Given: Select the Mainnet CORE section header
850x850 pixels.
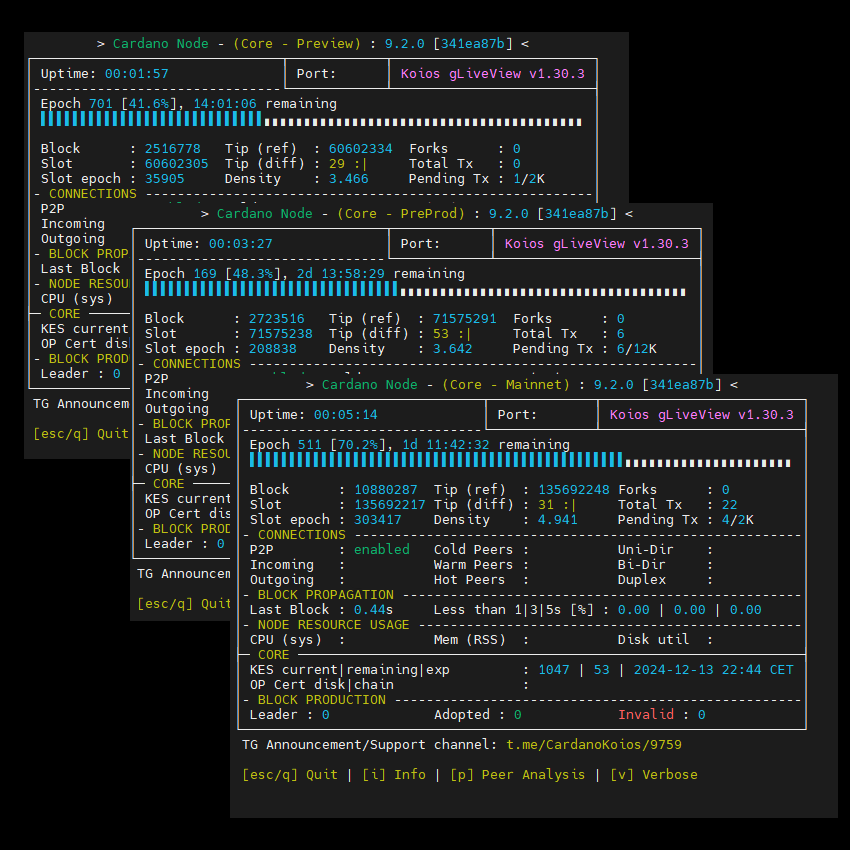Looking at the screenshot, I should click(x=274, y=655).
